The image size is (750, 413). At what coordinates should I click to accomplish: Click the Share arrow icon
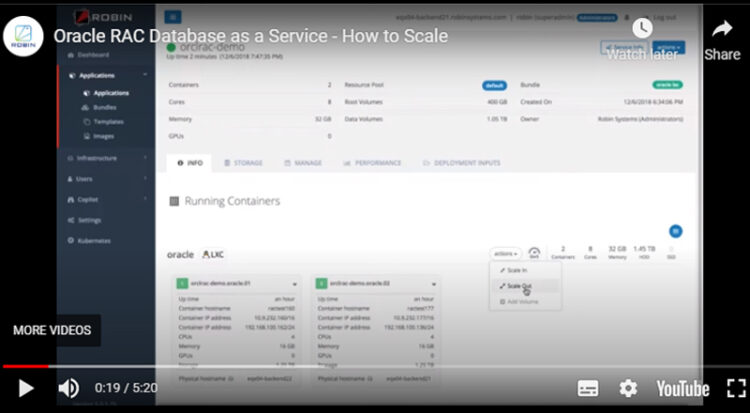coord(722,29)
